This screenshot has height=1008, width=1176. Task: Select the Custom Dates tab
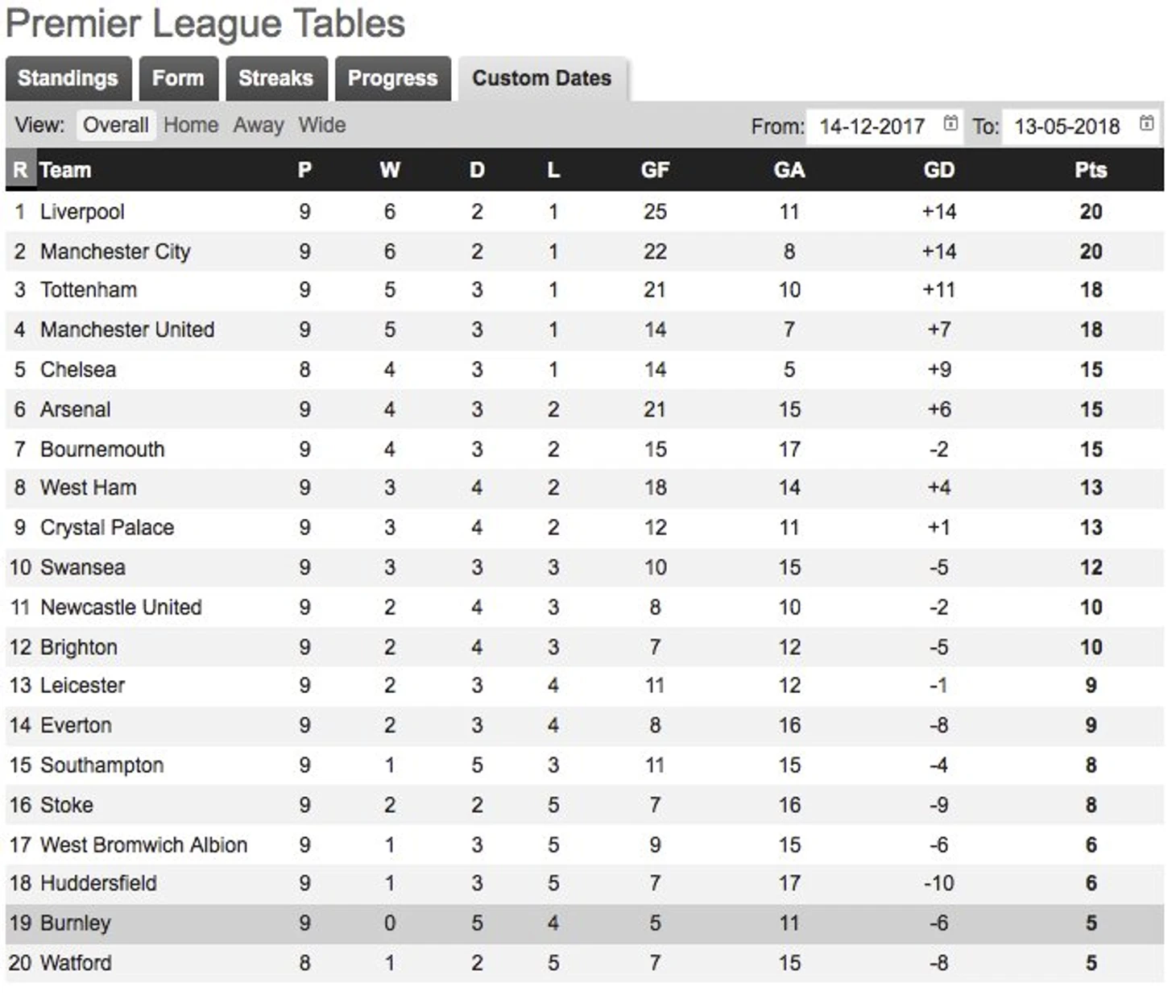coord(542,78)
